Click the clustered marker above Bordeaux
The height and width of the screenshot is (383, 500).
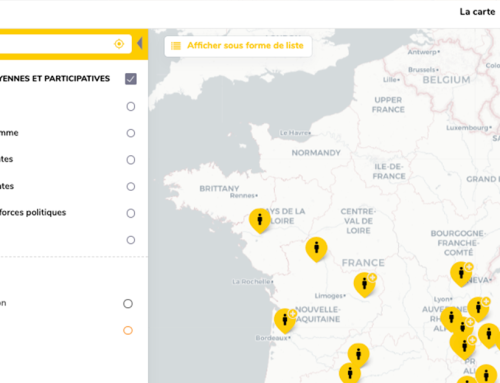click(x=285, y=320)
